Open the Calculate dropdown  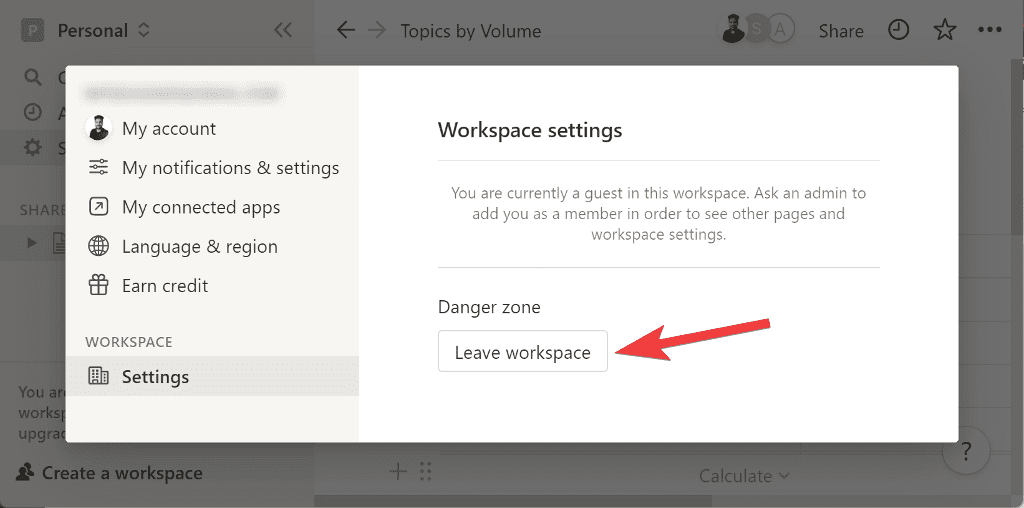[x=744, y=476]
